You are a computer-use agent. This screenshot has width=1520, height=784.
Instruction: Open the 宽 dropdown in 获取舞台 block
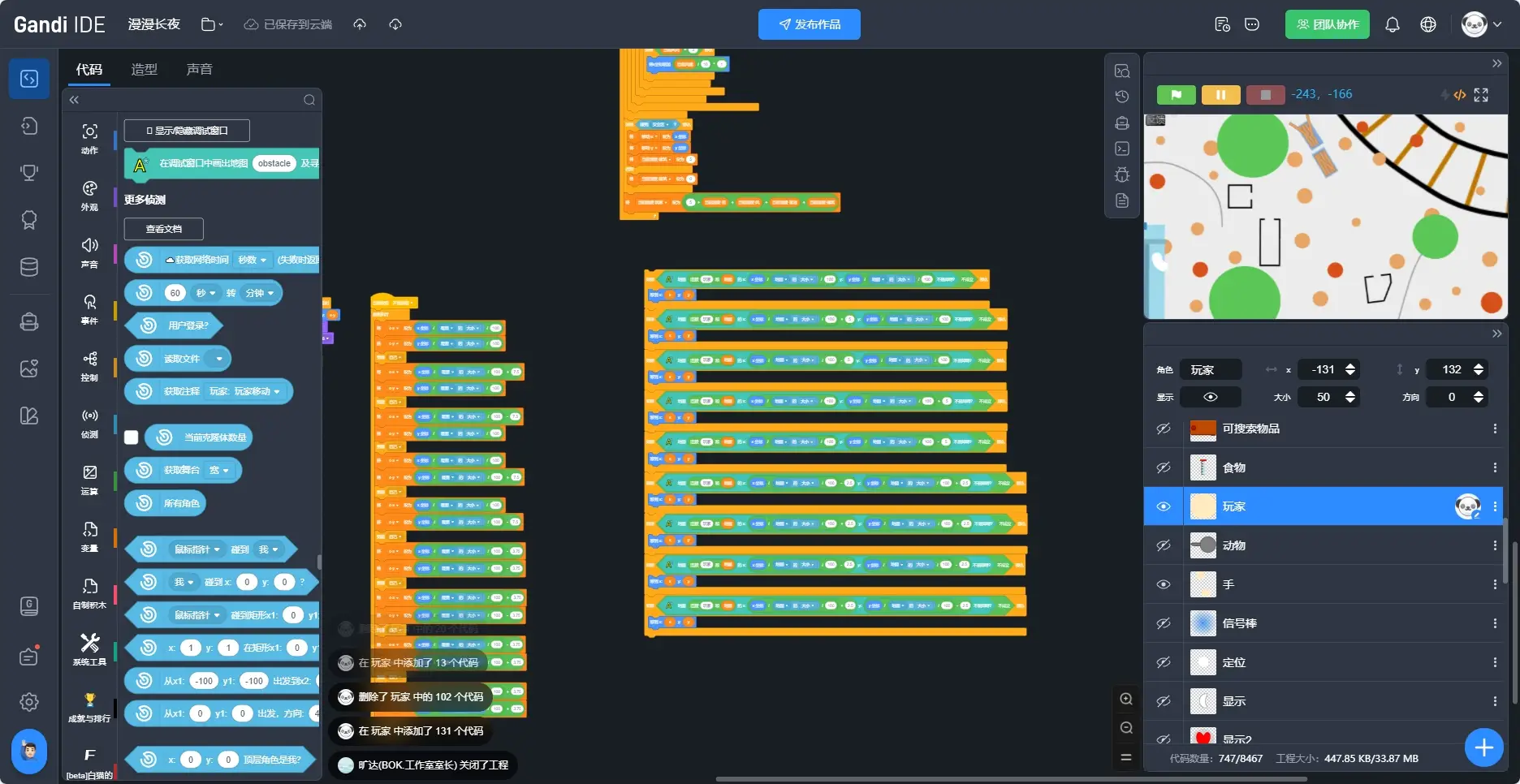tap(219, 471)
